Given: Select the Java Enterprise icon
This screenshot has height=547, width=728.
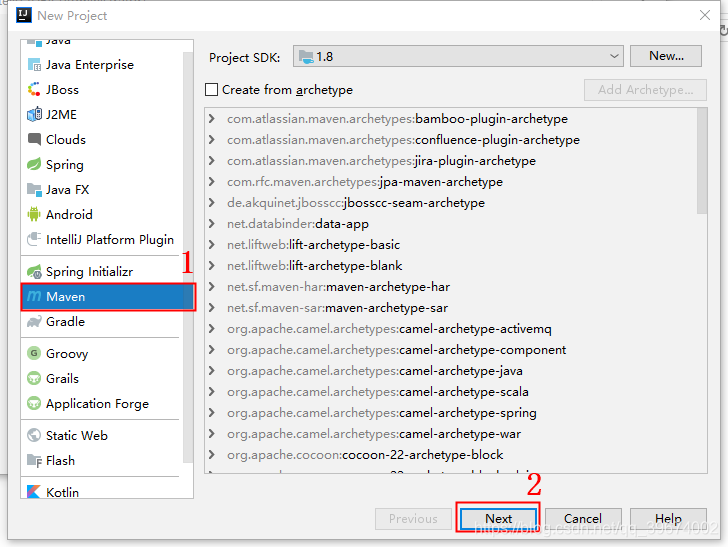Looking at the screenshot, I should pyautogui.click(x=34, y=65).
